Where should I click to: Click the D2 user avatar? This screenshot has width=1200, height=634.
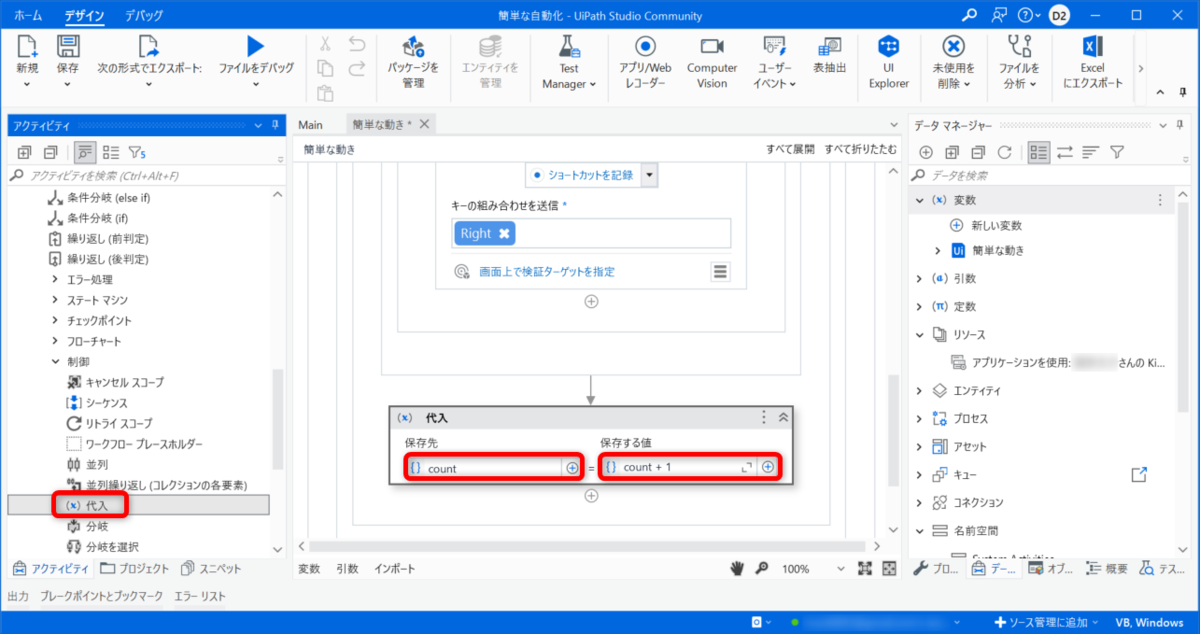coord(1059,15)
